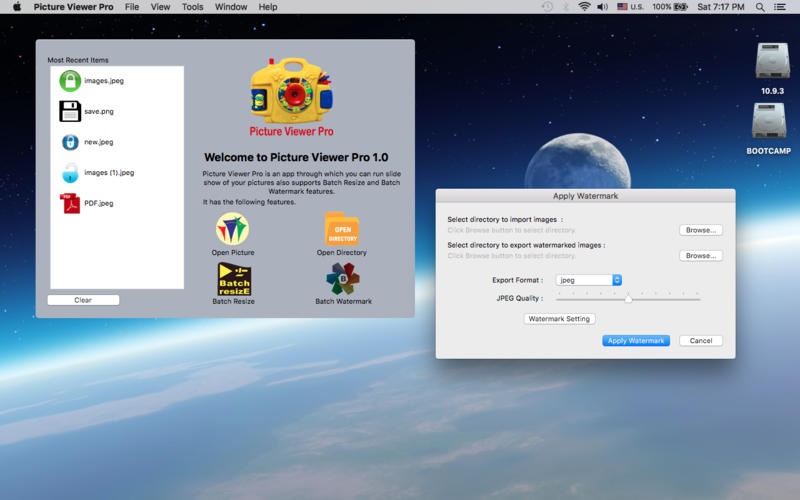Viewport: 800px width, 500px height.
Task: Click the blue Apply Watermark button
Action: [636, 340]
